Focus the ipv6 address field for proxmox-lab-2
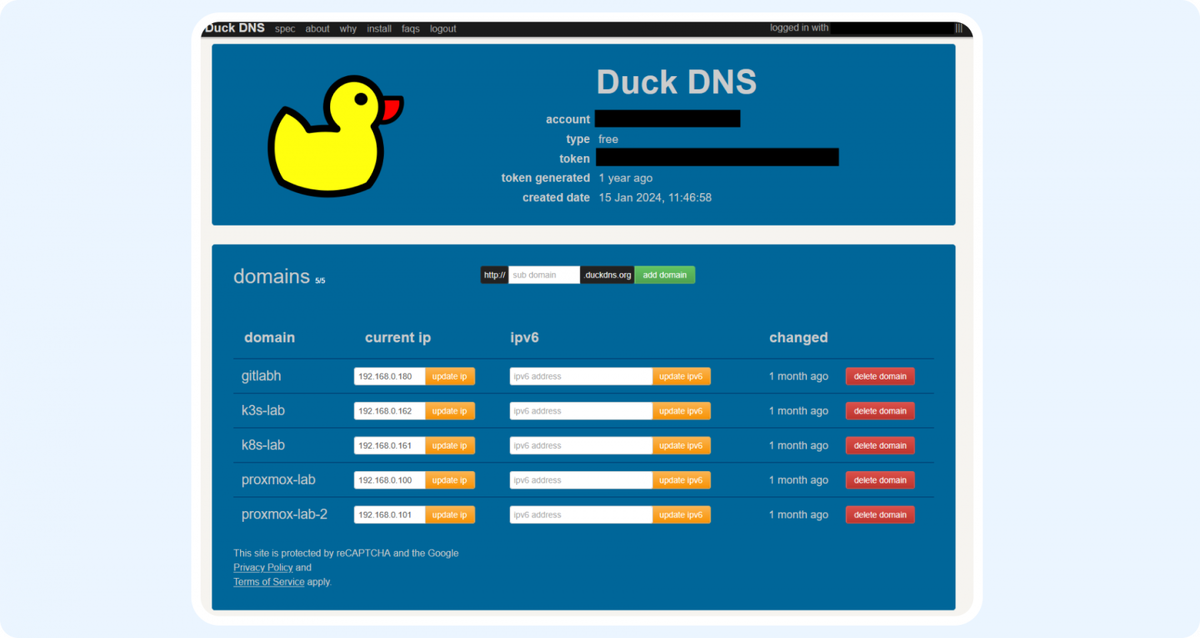The height and width of the screenshot is (638, 1200). (581, 515)
